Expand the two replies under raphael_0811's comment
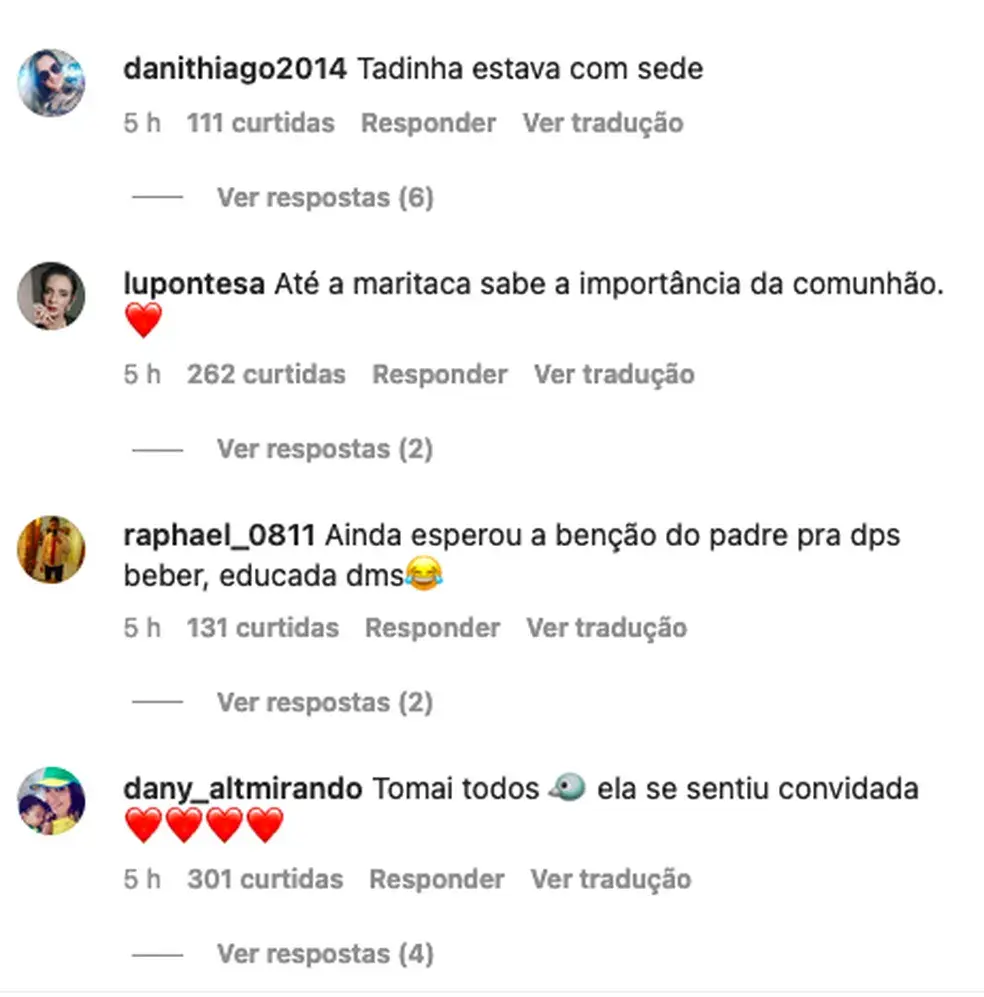This screenshot has height=997, width=984. point(325,703)
